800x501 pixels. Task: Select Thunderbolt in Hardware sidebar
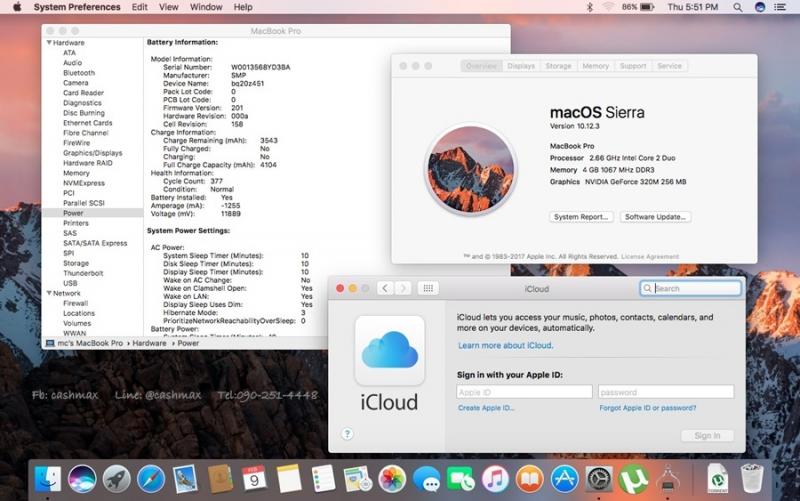pyautogui.click(x=83, y=273)
